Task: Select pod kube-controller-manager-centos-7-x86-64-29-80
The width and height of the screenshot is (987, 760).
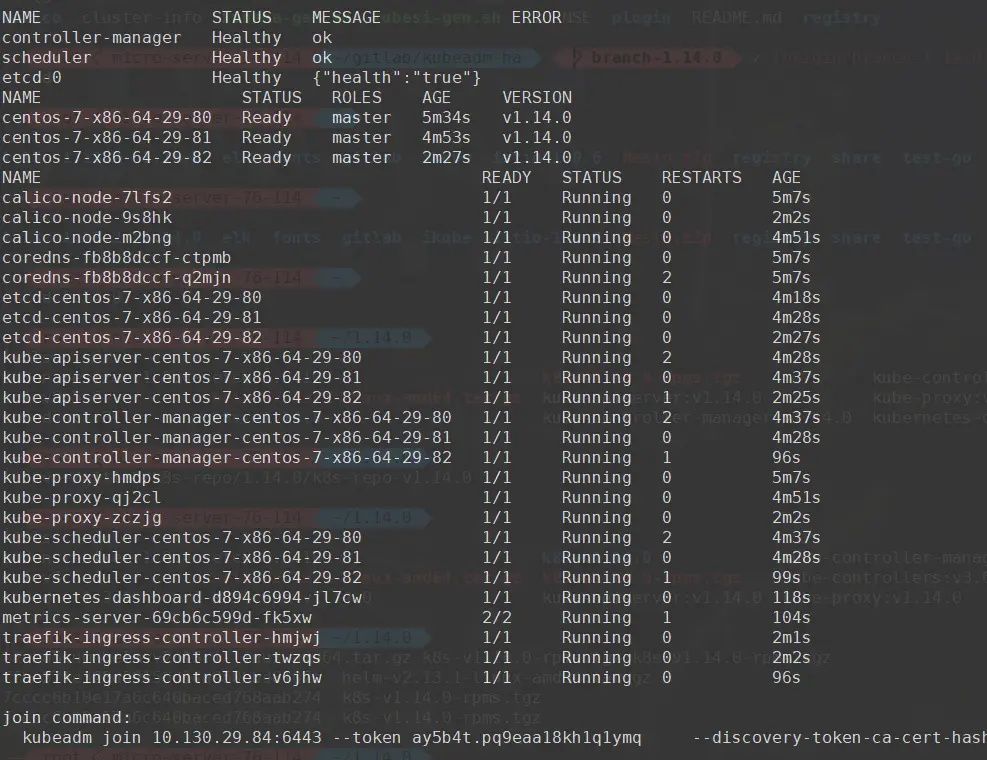Action: click(227, 418)
